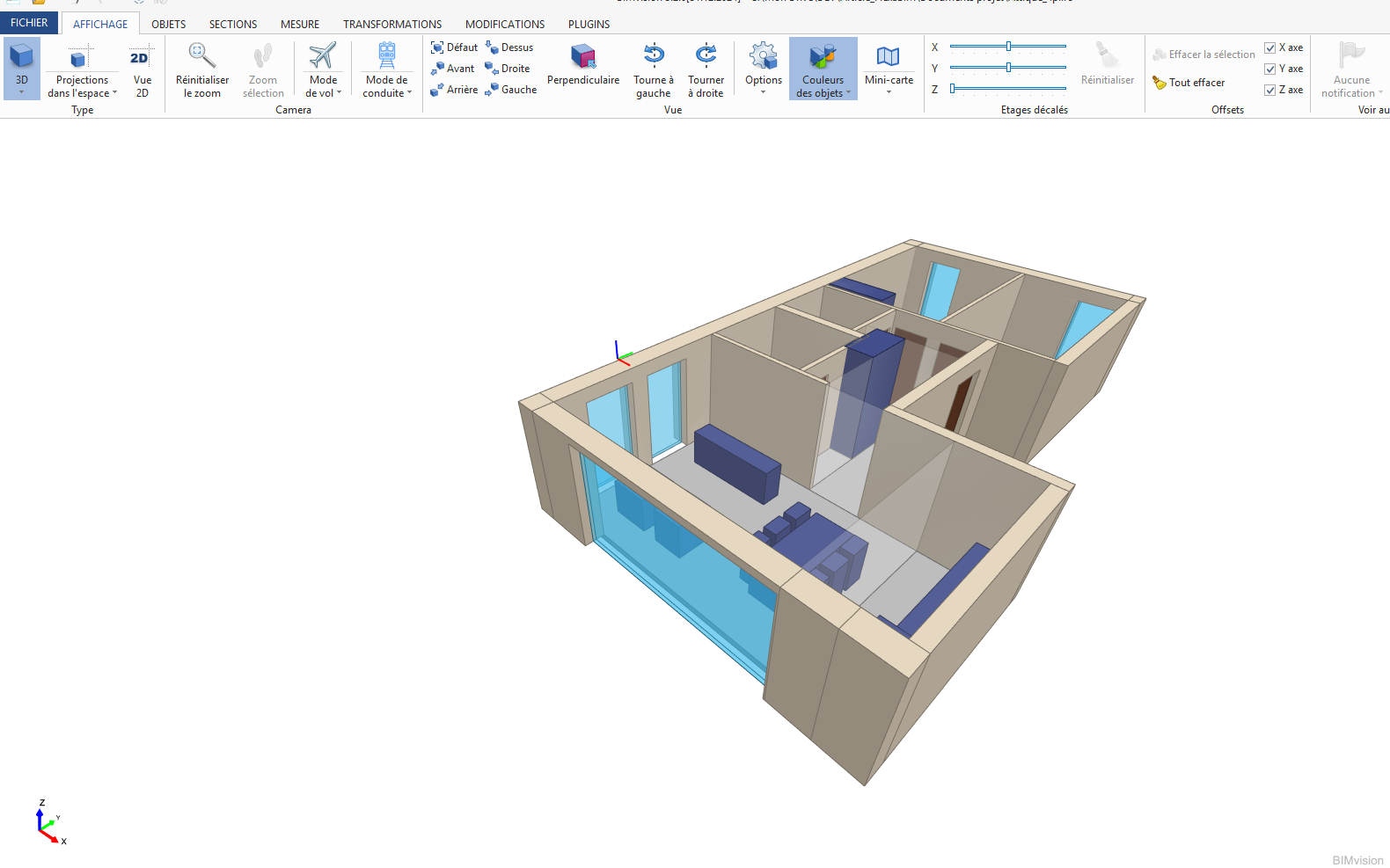This screenshot has width=1390, height=868.
Task: Activate Mode de vol airplane icon
Action: point(323,56)
